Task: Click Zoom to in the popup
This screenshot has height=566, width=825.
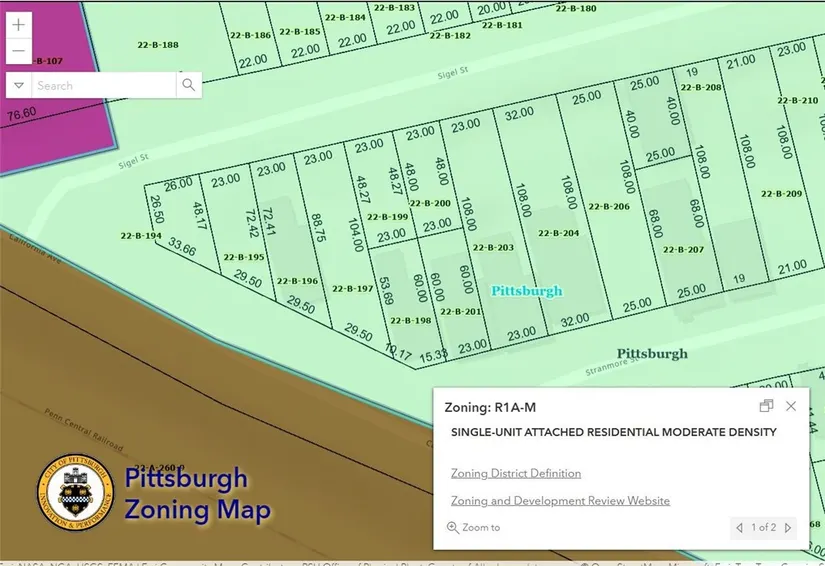Action: pos(473,528)
